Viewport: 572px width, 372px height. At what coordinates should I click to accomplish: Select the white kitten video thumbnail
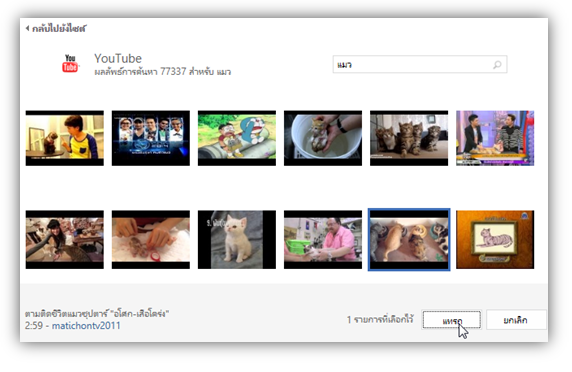pyautogui.click(x=237, y=240)
